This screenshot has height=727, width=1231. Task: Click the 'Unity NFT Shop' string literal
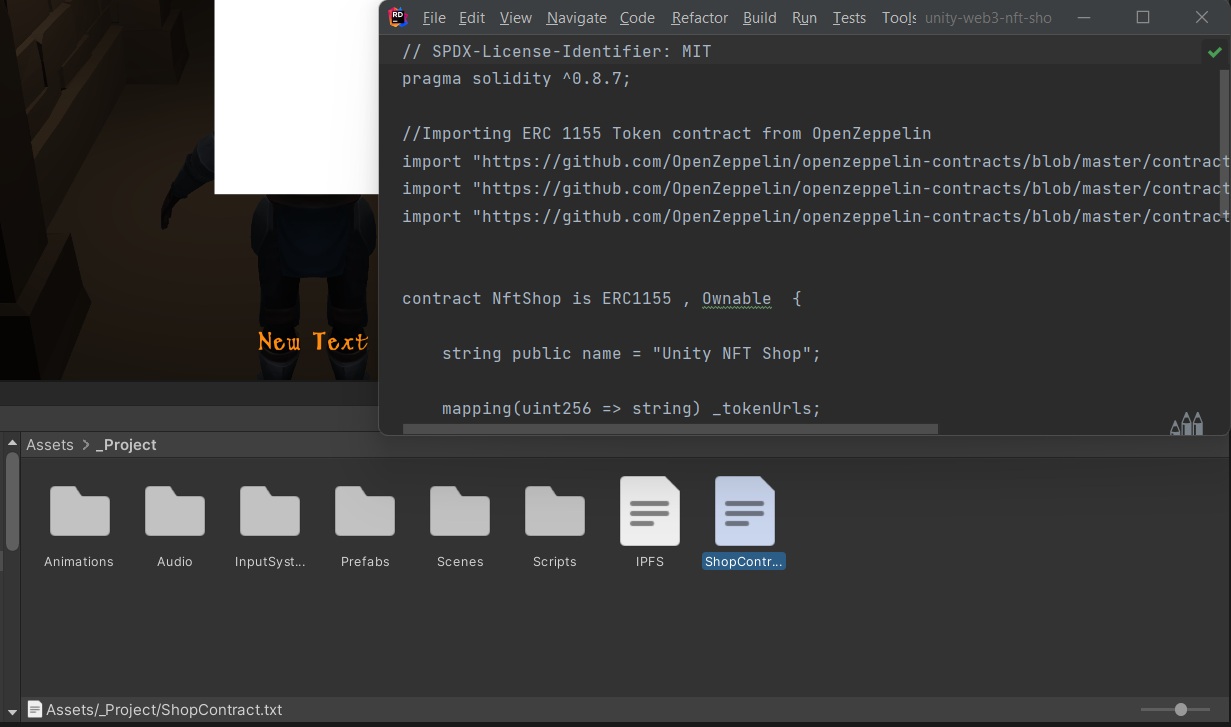731,353
